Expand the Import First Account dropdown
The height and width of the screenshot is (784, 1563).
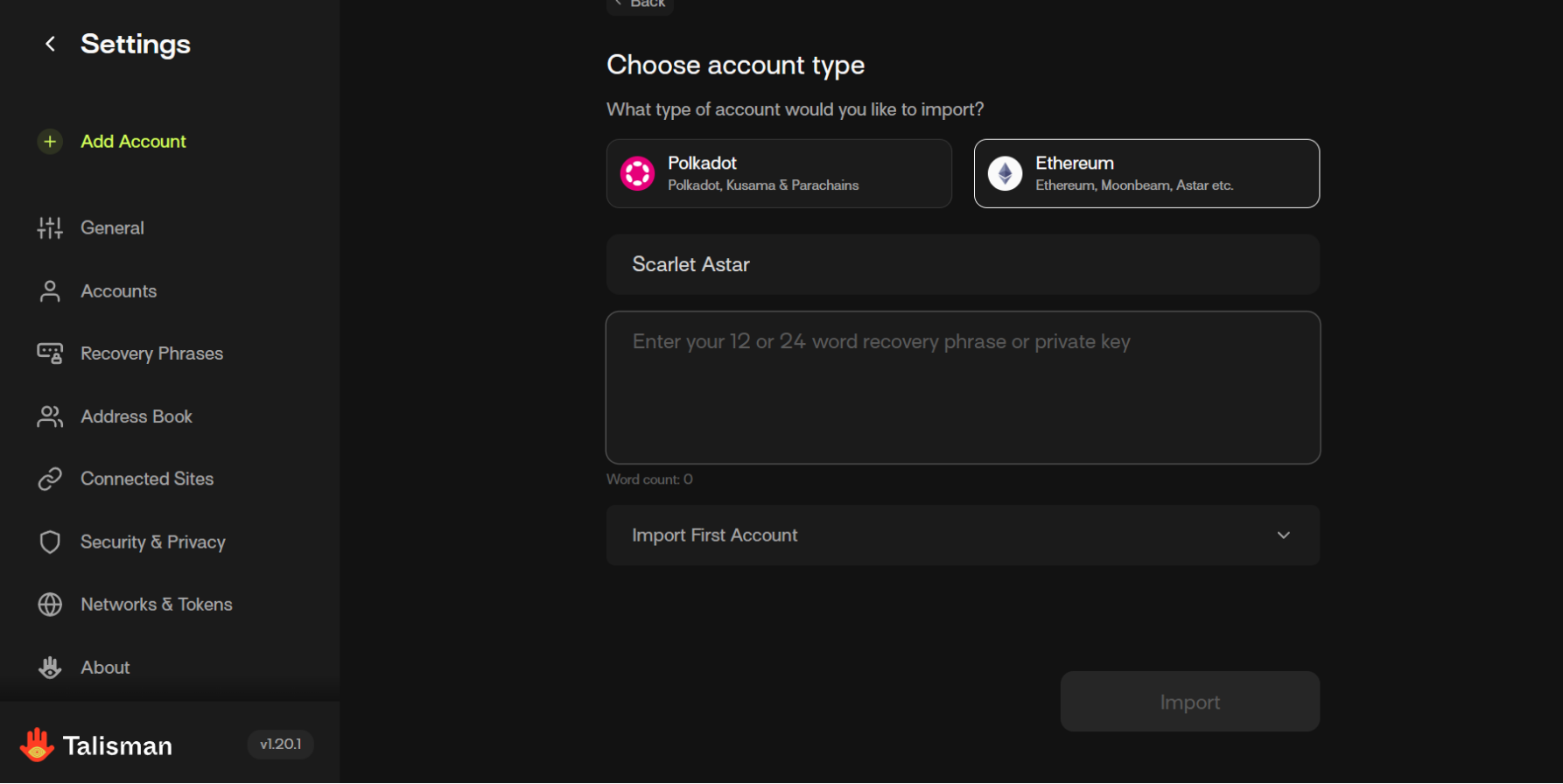[x=962, y=535]
